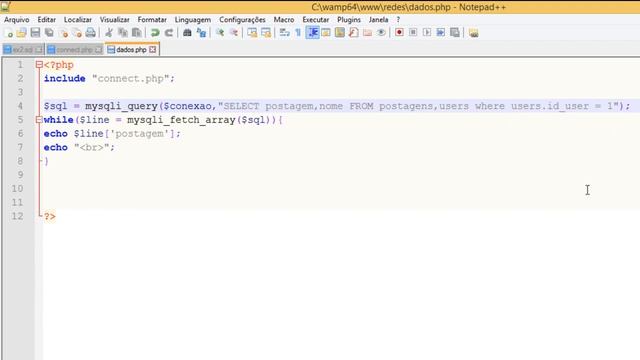Open the Editar menu
Viewport: 640px width, 360px height.
point(47,20)
